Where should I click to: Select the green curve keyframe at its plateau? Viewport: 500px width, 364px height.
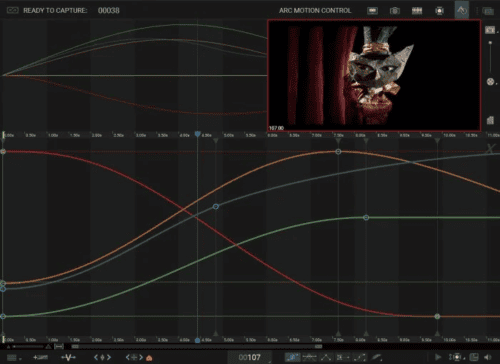(x=366, y=218)
